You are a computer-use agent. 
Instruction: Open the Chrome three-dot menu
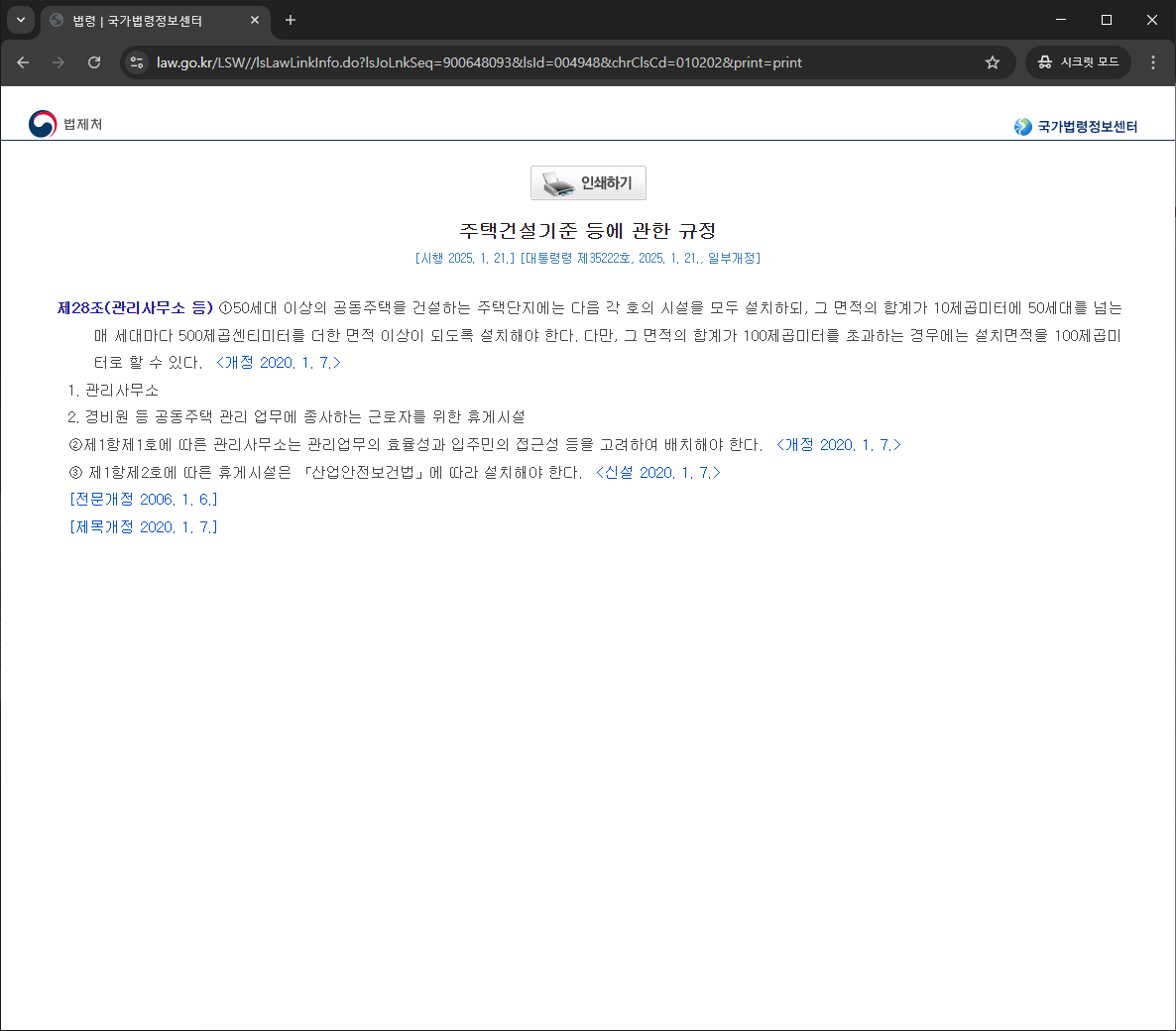click(x=1153, y=62)
